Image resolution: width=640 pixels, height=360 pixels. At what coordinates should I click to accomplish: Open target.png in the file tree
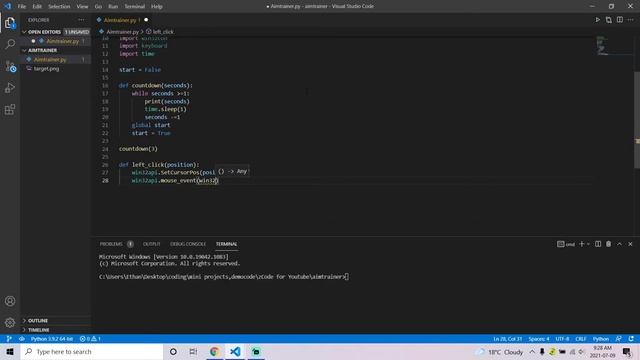[46, 69]
